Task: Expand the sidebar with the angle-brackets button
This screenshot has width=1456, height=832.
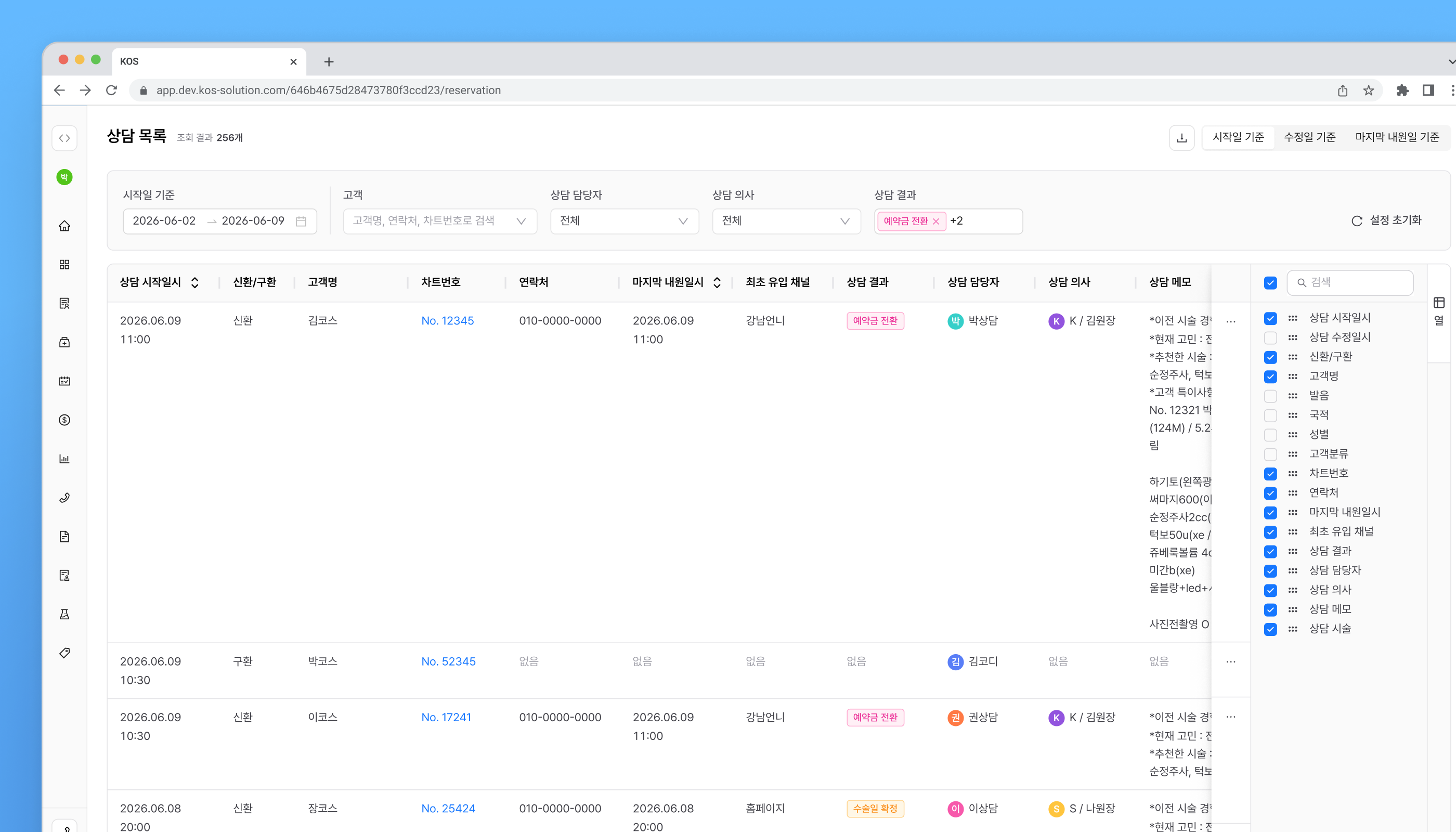Action: [64, 138]
